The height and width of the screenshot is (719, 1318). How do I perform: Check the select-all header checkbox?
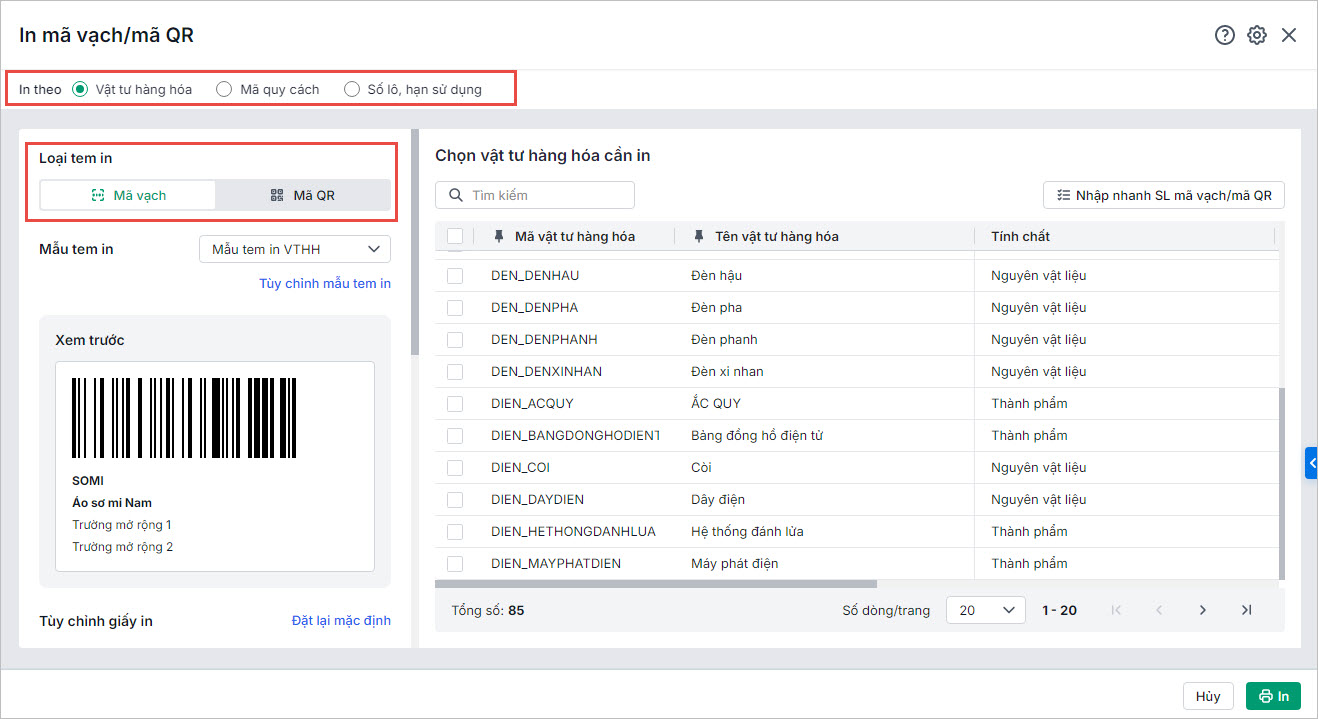455,236
